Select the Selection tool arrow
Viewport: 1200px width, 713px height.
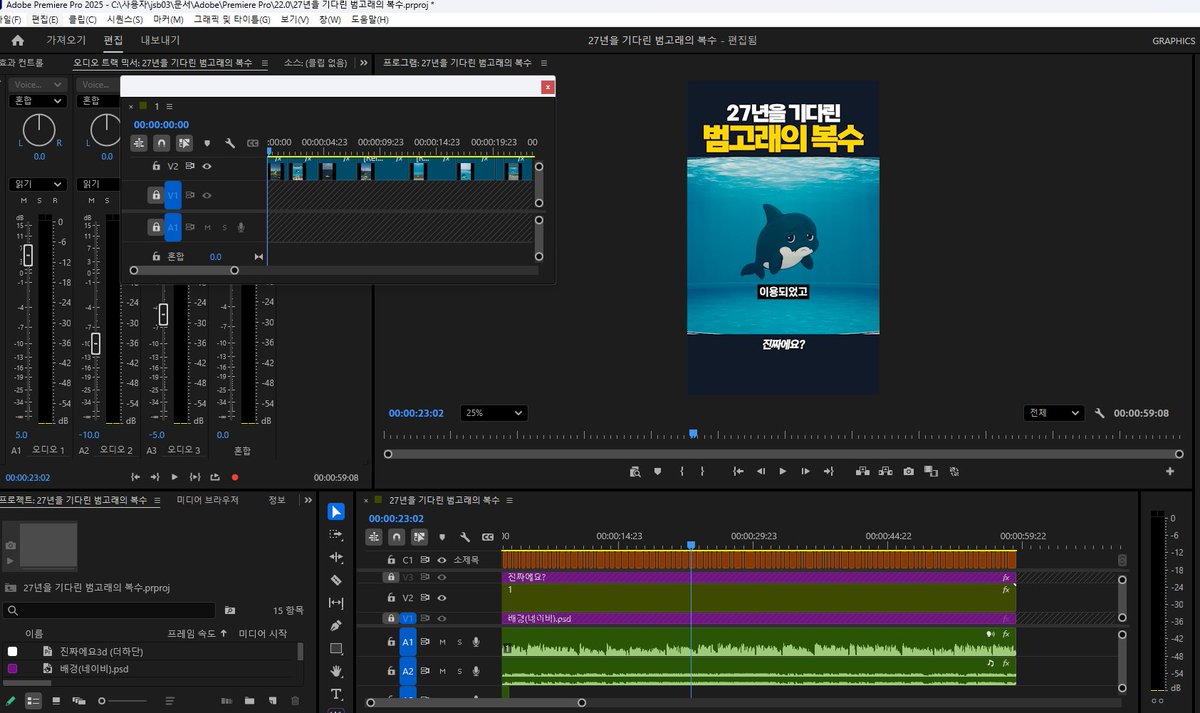[336, 512]
